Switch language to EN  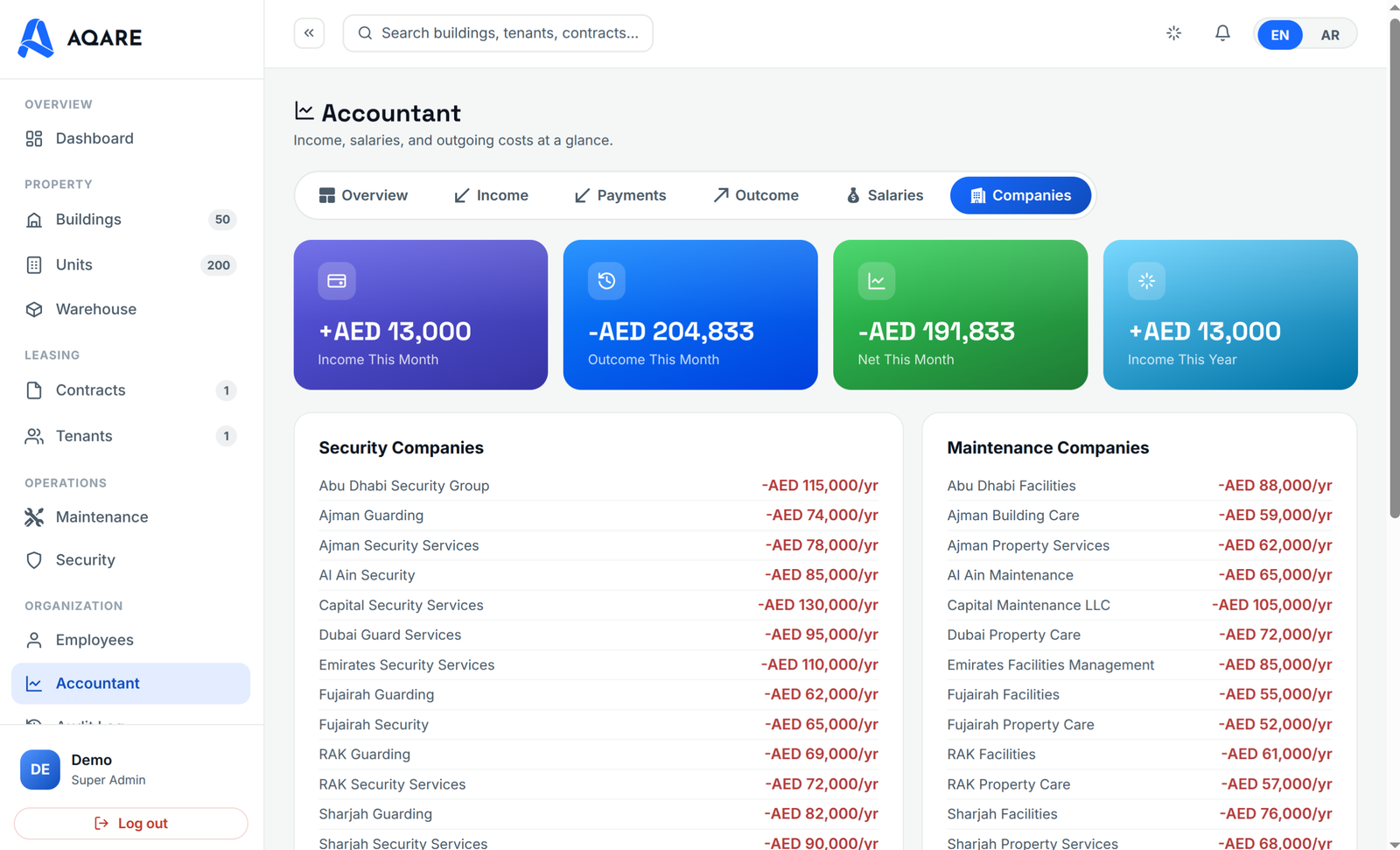pos(1279,35)
